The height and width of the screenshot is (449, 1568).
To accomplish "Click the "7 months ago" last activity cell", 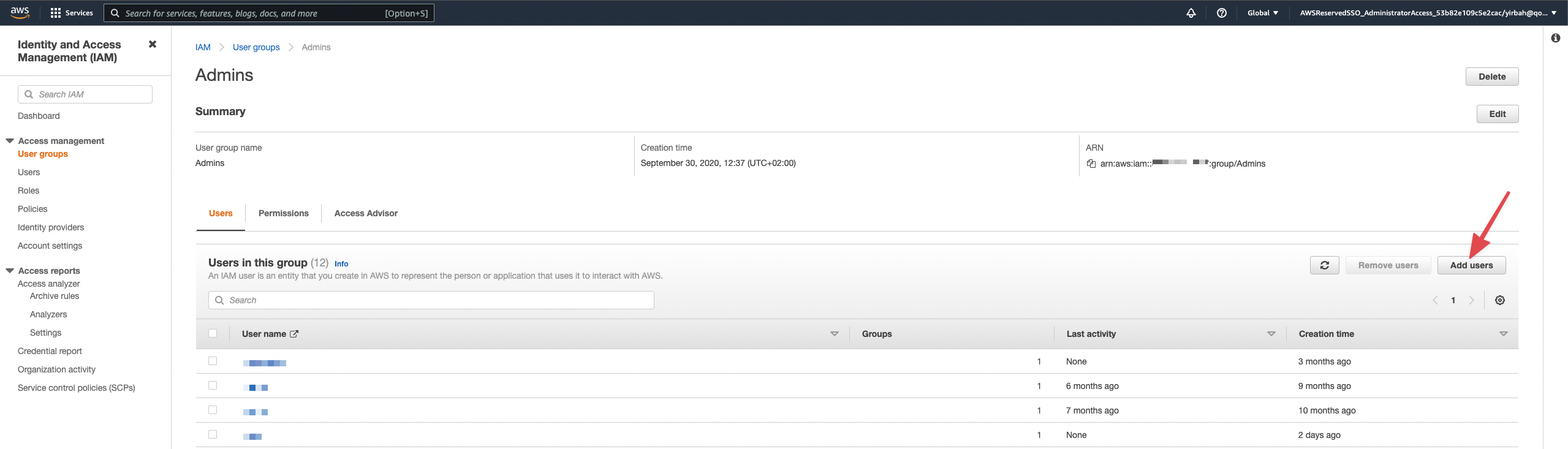I will (x=1092, y=410).
